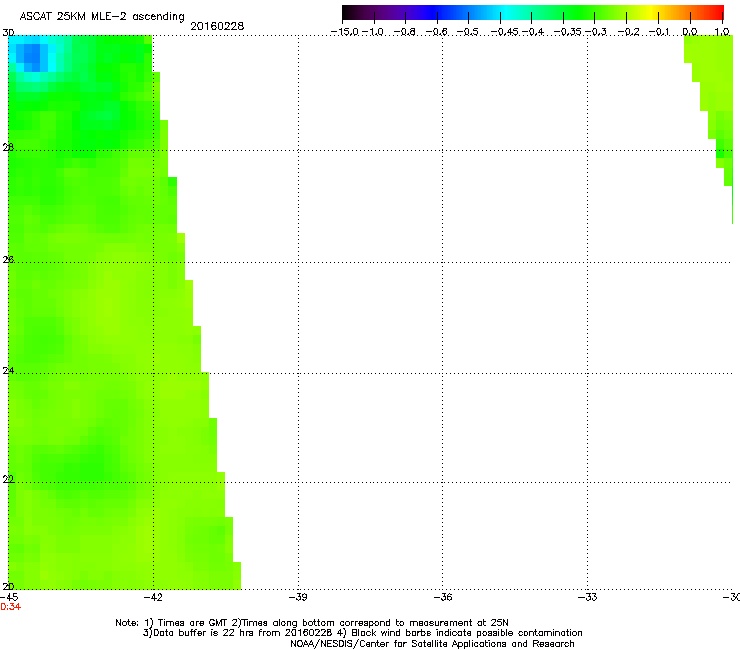Click the color bar label -15.0
Viewport: 740px width, 650px height.
345,32
